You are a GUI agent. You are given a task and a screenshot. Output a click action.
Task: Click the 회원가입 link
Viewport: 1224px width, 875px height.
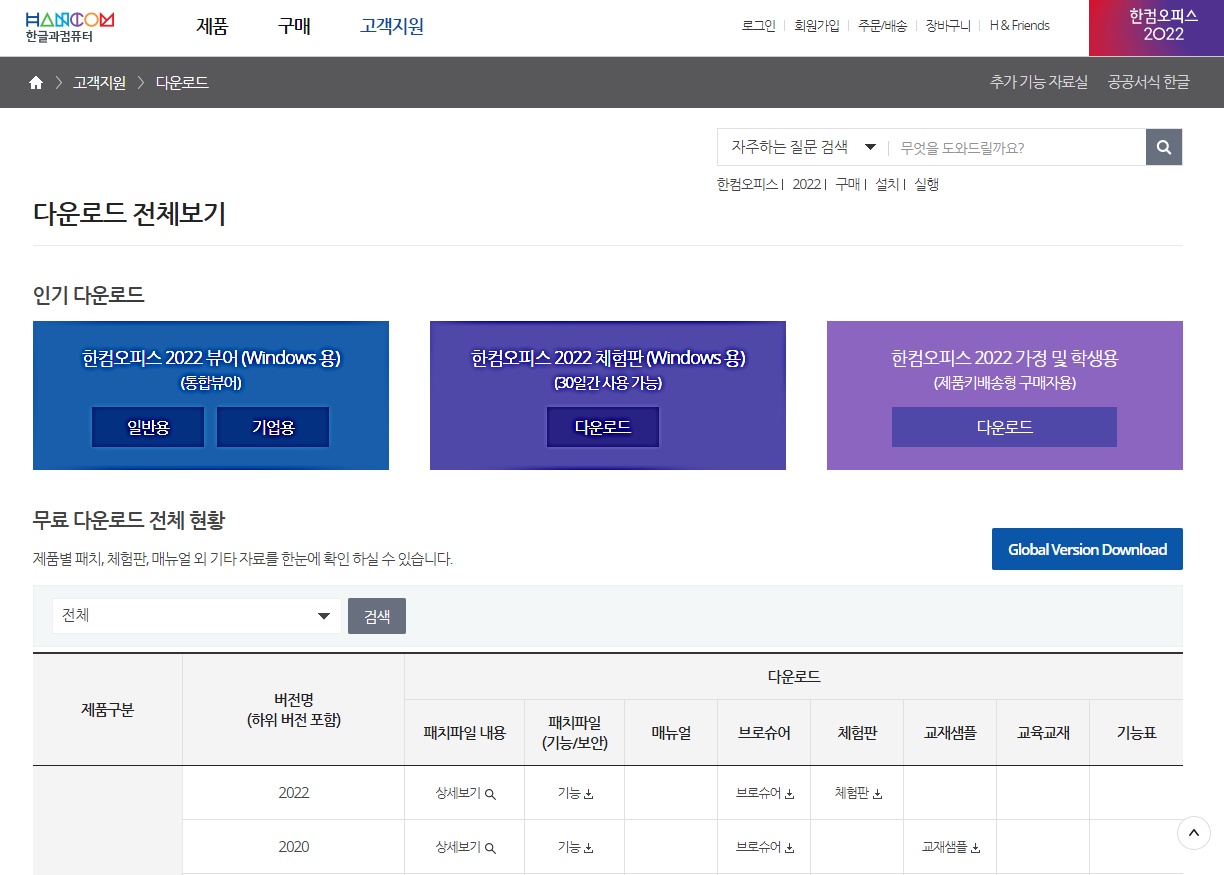click(817, 26)
